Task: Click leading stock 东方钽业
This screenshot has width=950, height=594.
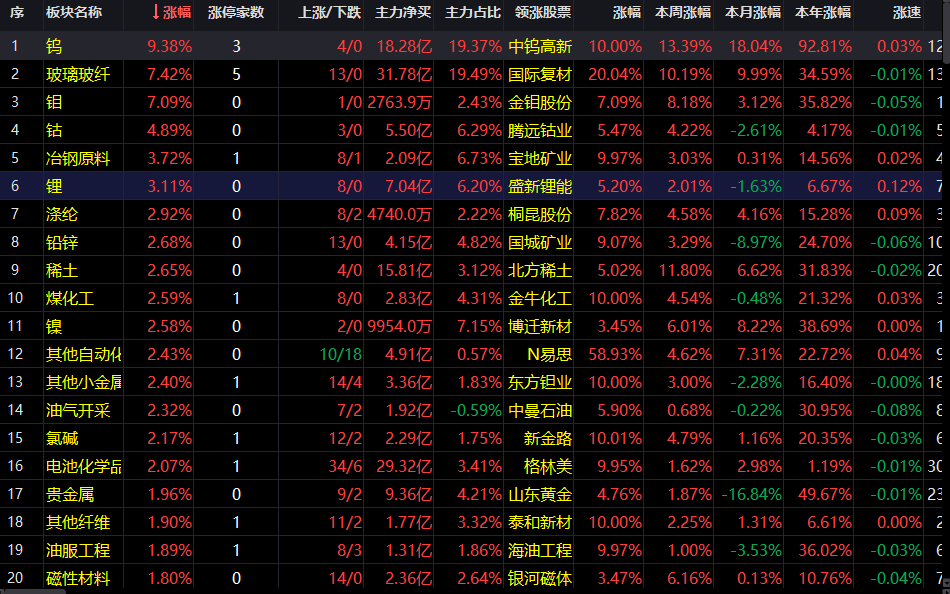Action: pos(540,382)
